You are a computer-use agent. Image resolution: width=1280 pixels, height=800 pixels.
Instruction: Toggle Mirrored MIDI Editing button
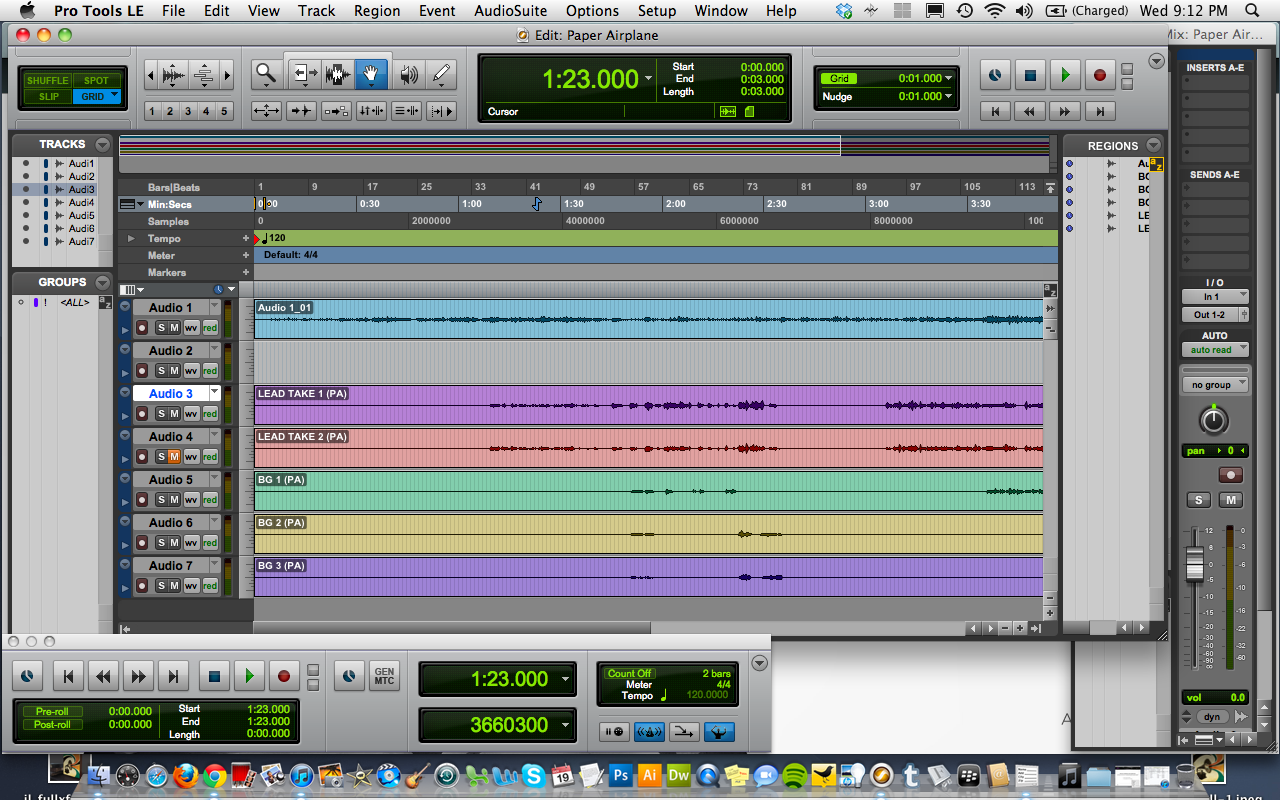click(336, 111)
